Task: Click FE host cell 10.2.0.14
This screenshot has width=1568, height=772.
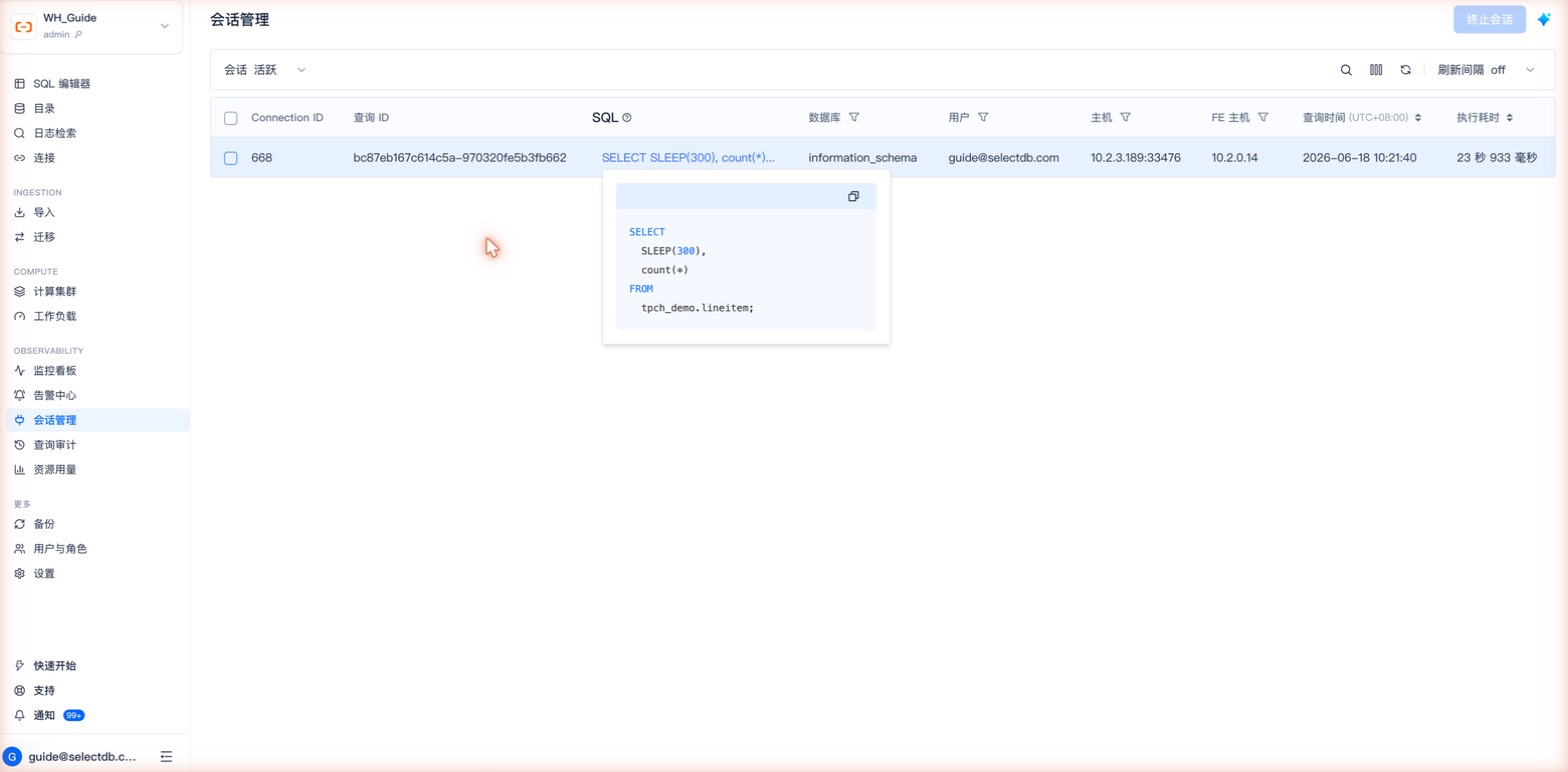Action: [1236, 158]
